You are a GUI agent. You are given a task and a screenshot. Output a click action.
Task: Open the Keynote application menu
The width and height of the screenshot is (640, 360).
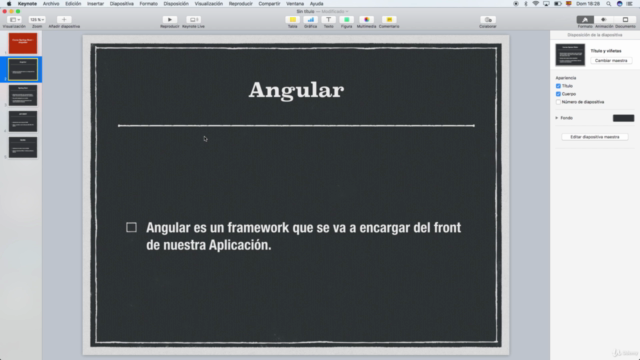pyautogui.click(x=27, y=4)
